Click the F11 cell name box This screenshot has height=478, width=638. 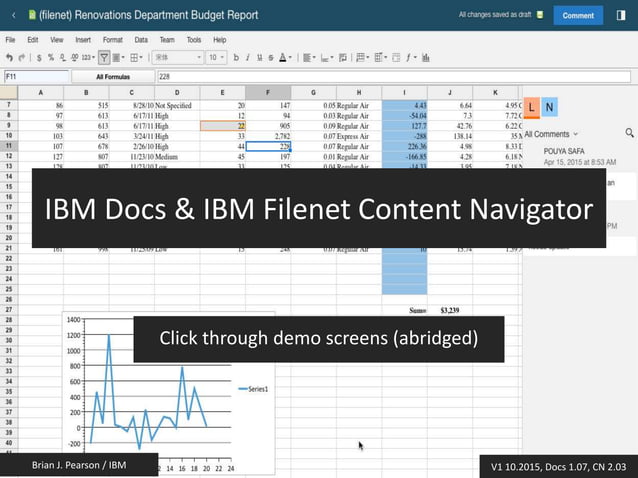coord(36,76)
